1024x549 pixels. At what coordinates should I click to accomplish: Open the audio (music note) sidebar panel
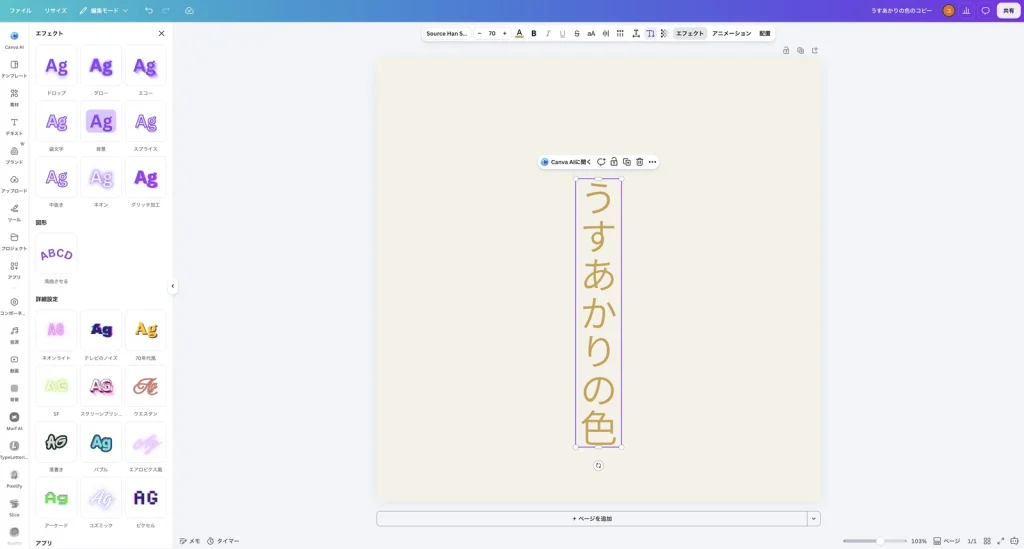click(14, 334)
